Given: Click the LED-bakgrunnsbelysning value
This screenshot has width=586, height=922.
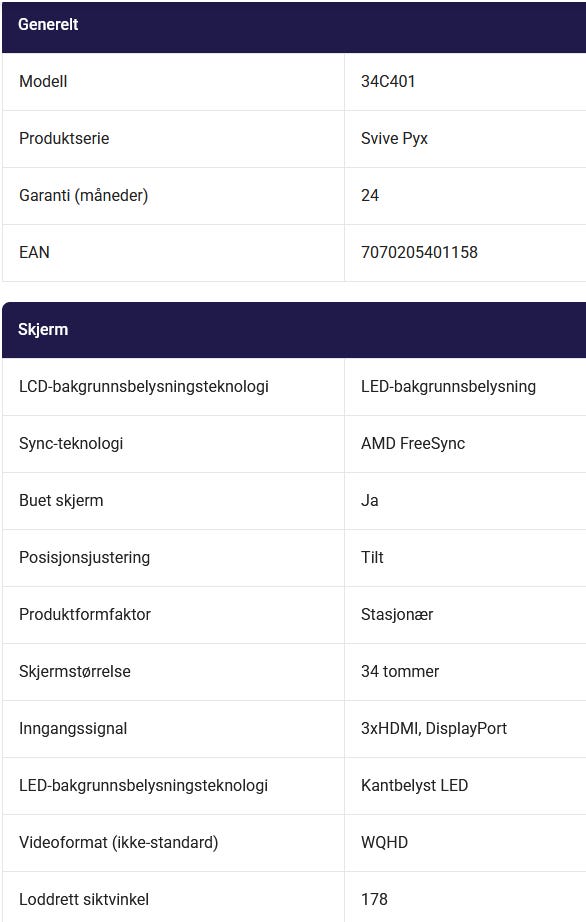Looking at the screenshot, I should [x=448, y=386].
